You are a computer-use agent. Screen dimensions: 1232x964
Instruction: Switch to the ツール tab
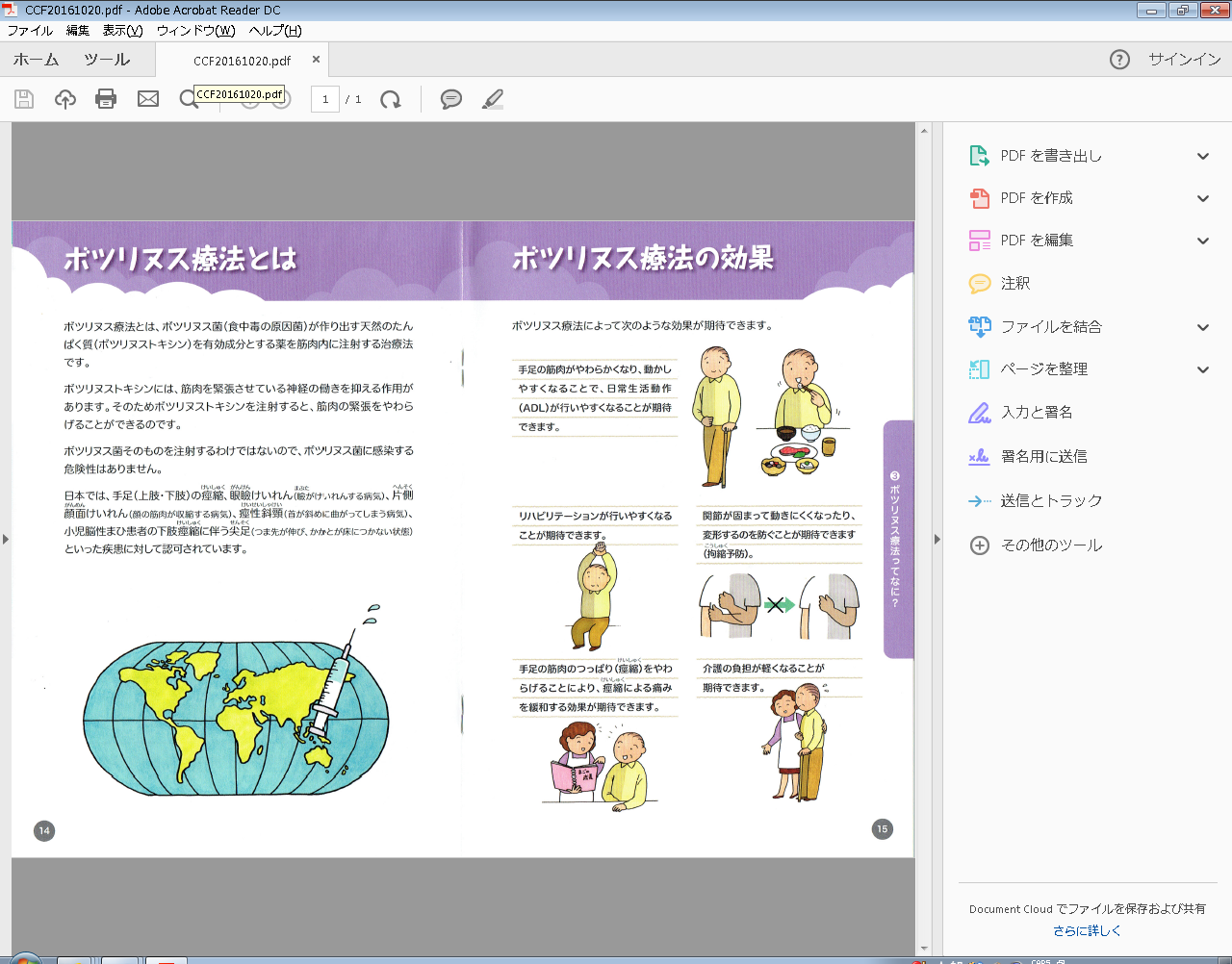pos(107,60)
